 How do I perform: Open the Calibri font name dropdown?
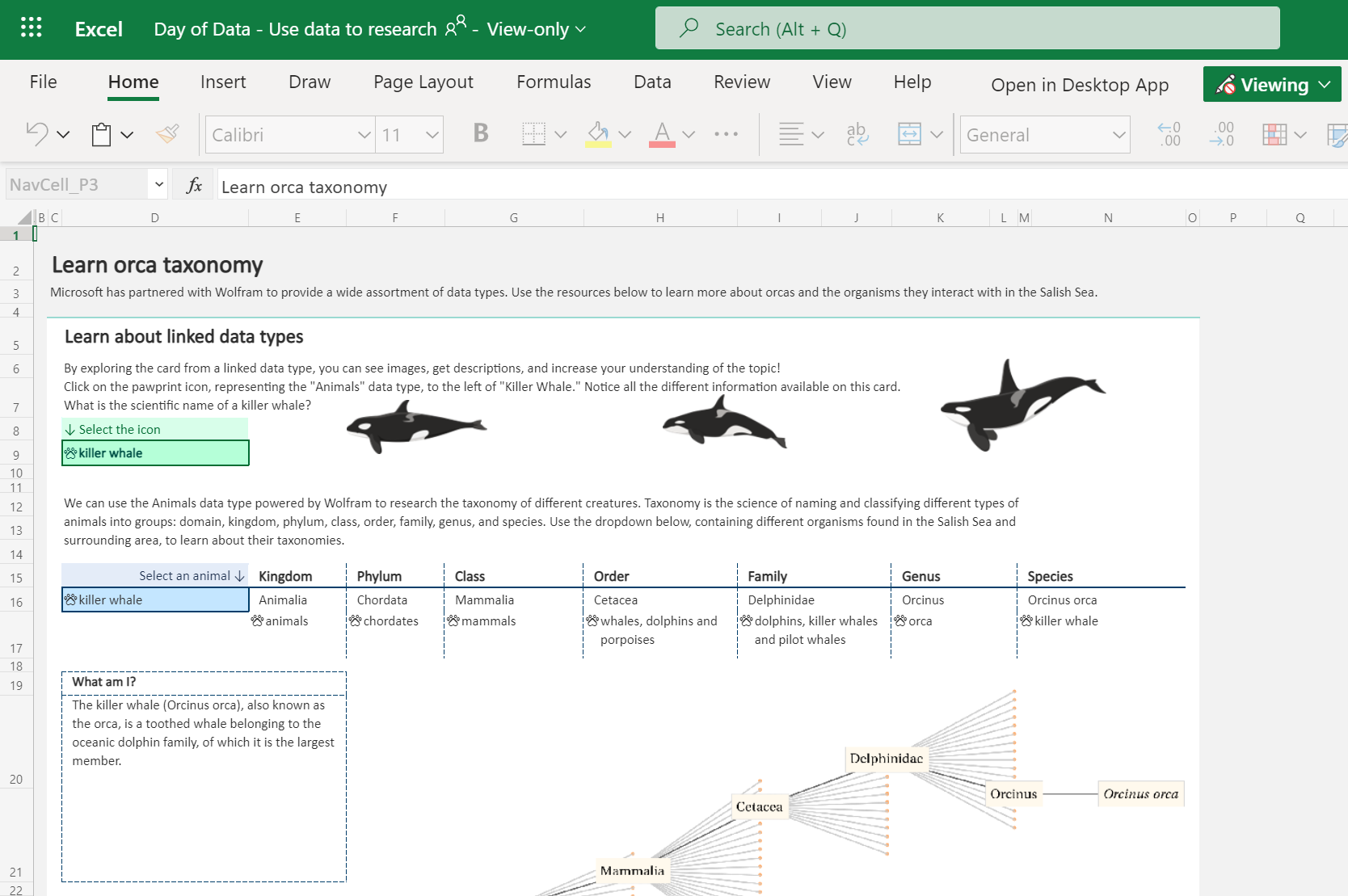364,135
